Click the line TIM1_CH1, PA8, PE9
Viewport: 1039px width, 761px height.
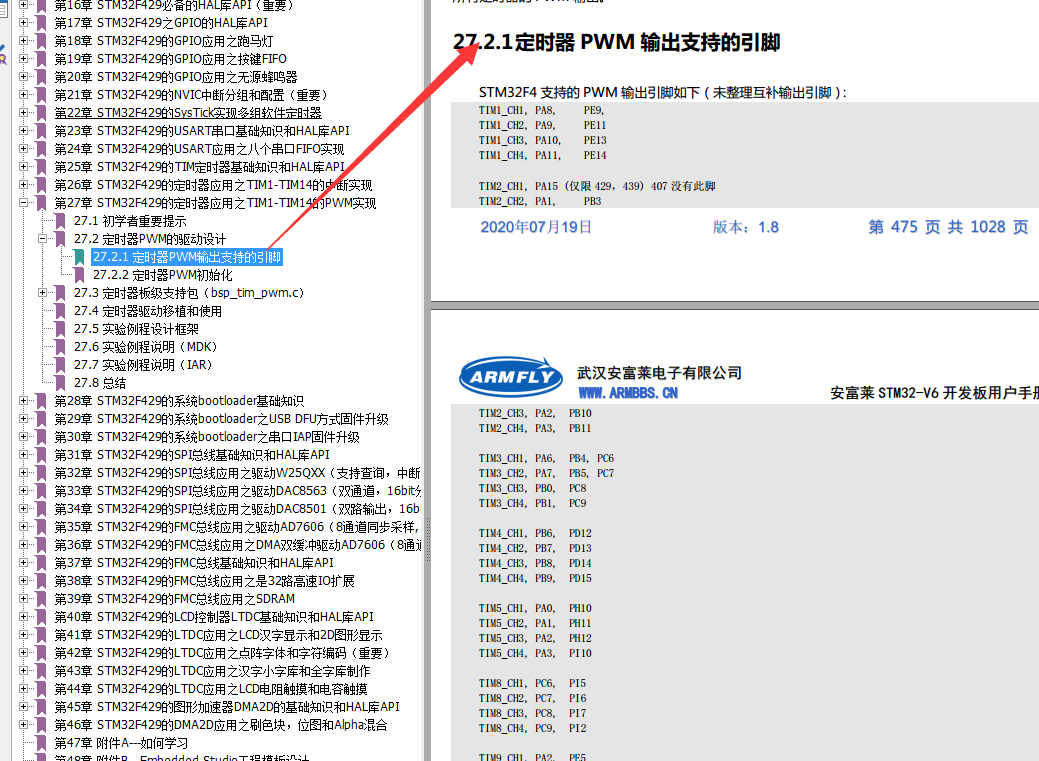pos(541,110)
